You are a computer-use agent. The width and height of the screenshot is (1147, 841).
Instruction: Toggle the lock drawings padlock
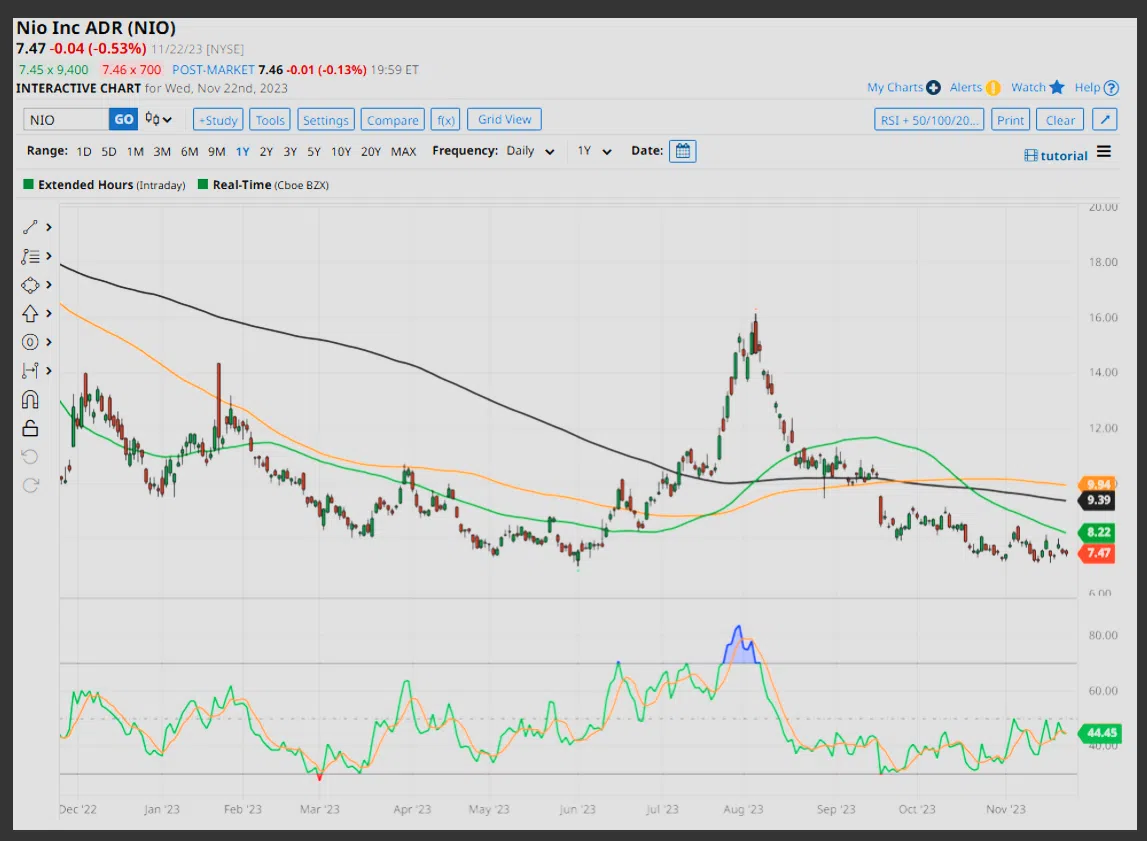(x=30, y=428)
